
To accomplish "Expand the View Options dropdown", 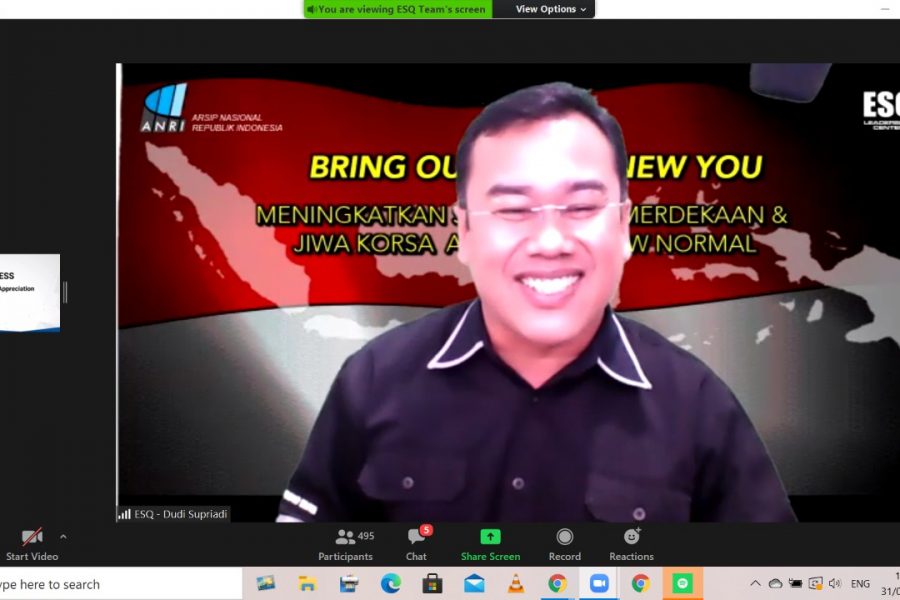I will (551, 9).
